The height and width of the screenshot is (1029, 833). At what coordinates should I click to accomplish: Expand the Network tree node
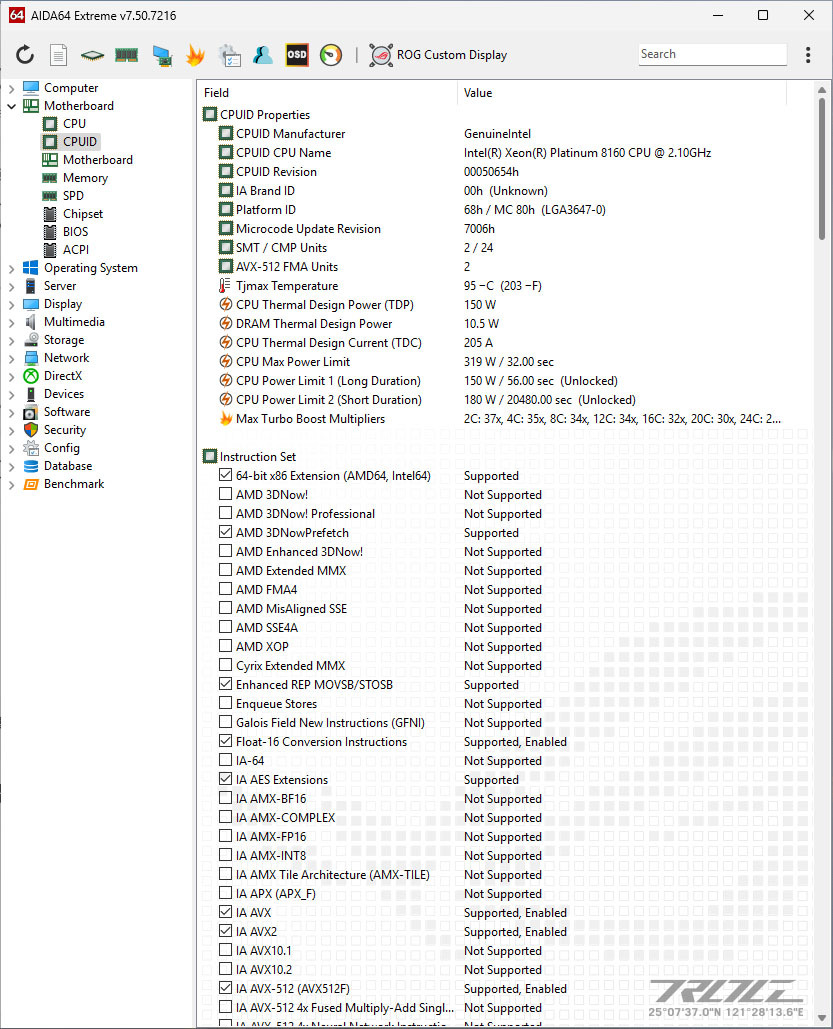[11, 358]
